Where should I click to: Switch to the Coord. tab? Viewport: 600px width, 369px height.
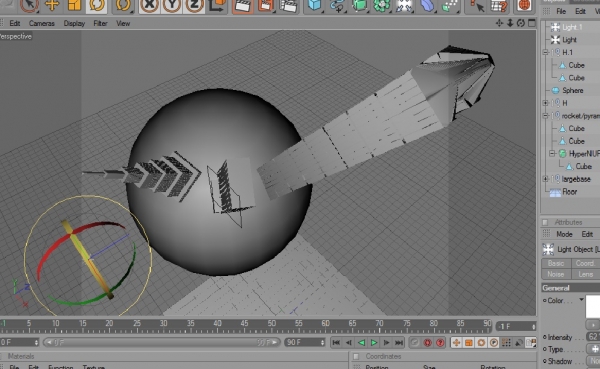(x=585, y=263)
